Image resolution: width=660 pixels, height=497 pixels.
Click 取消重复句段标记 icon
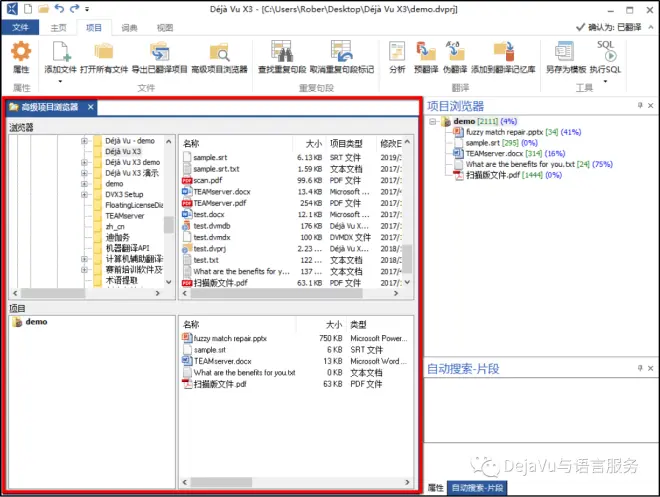coord(341,52)
